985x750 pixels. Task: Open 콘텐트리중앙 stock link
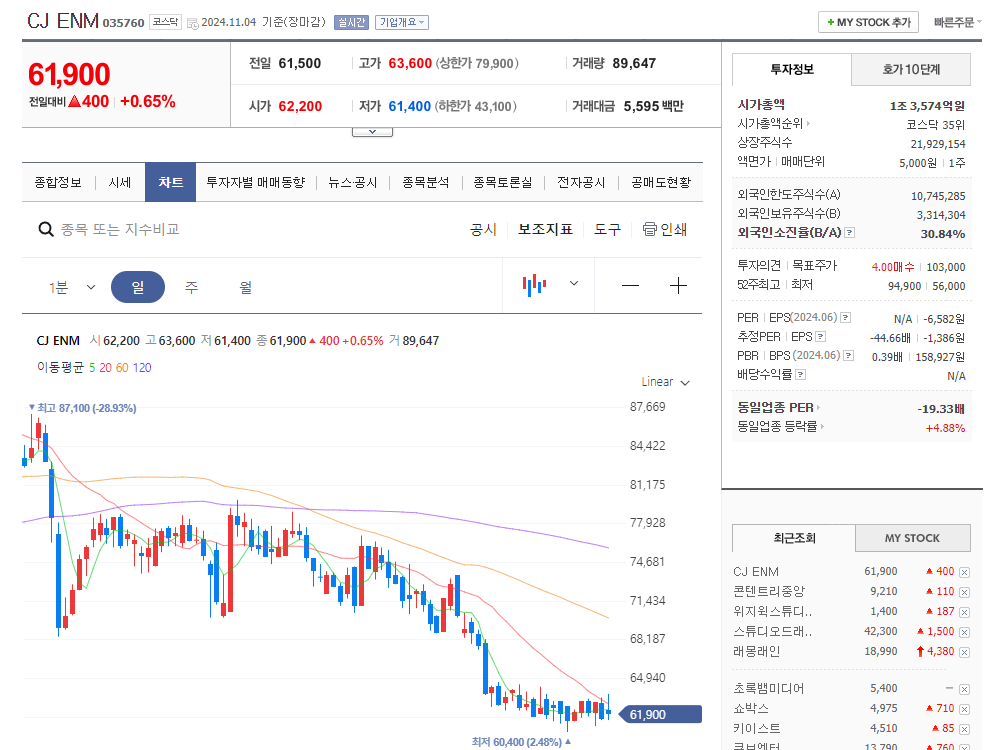click(769, 592)
